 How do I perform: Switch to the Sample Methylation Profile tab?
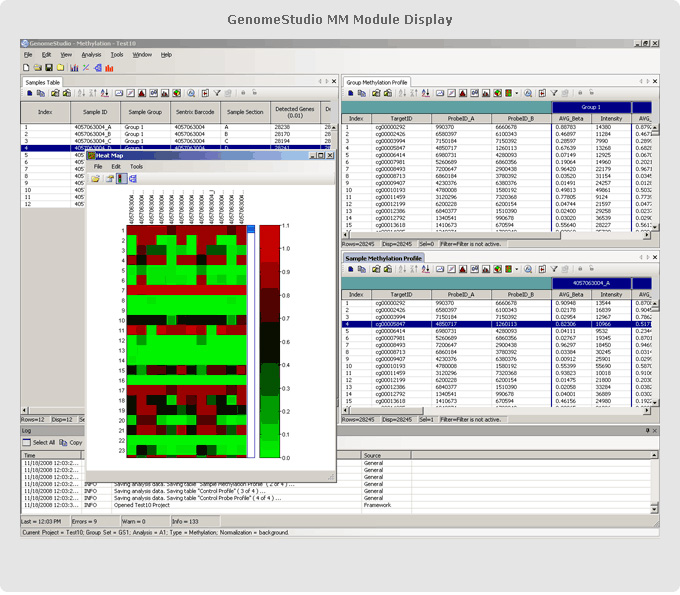(x=384, y=258)
